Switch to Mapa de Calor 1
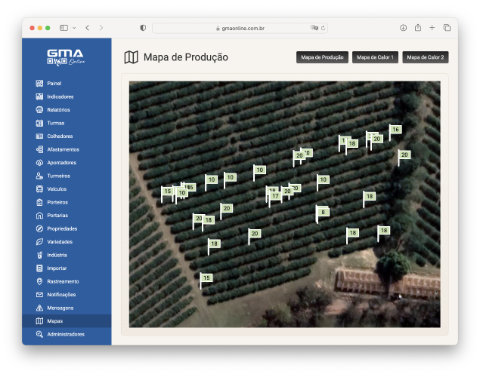The width and height of the screenshot is (480, 377). tap(375, 57)
